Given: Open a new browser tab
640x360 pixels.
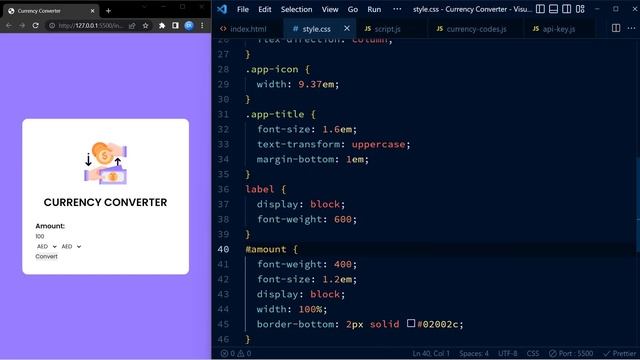Looking at the screenshot, I should [108, 11].
